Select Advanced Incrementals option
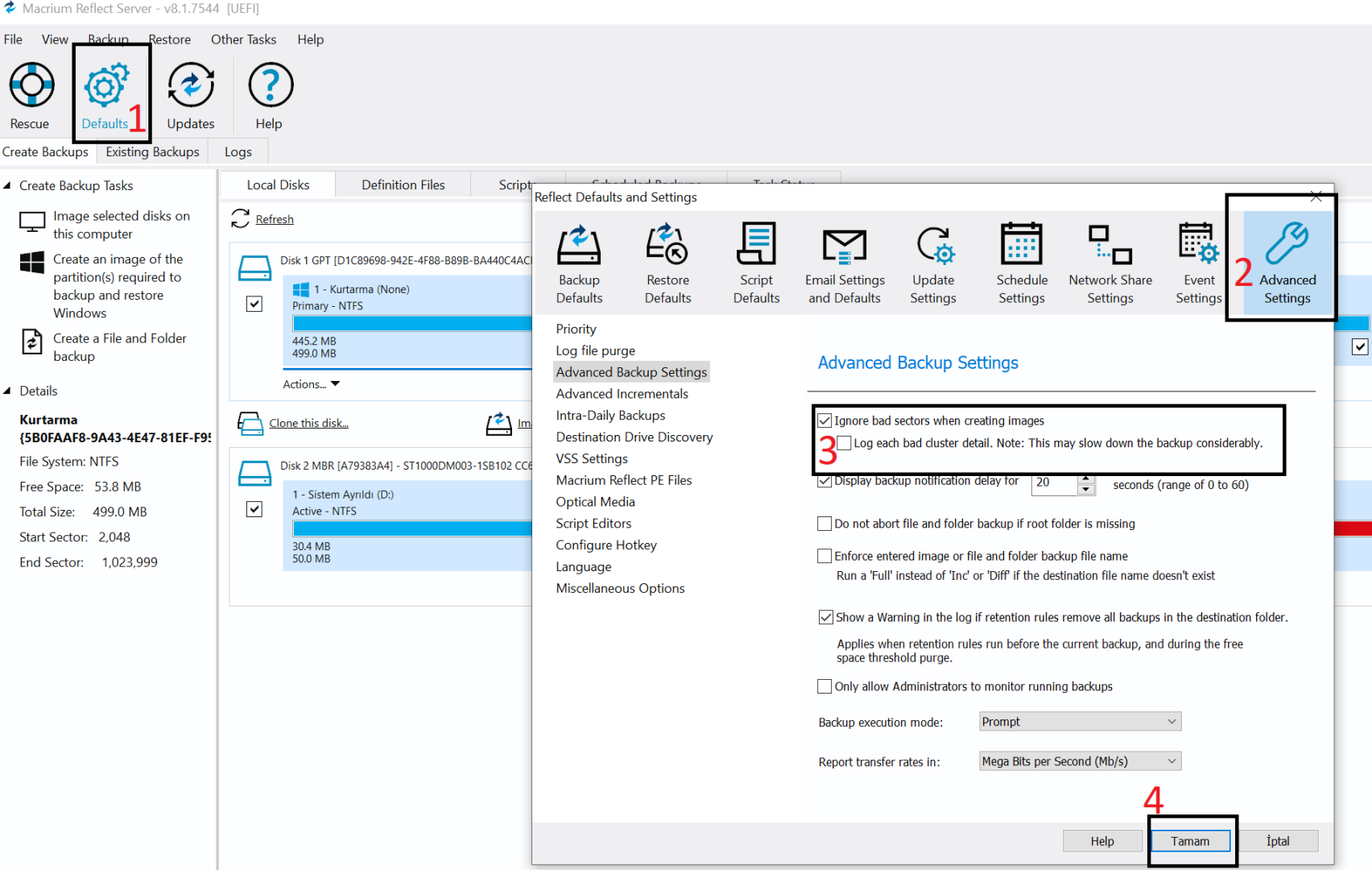This screenshot has height=870, width=1372. tap(622, 394)
